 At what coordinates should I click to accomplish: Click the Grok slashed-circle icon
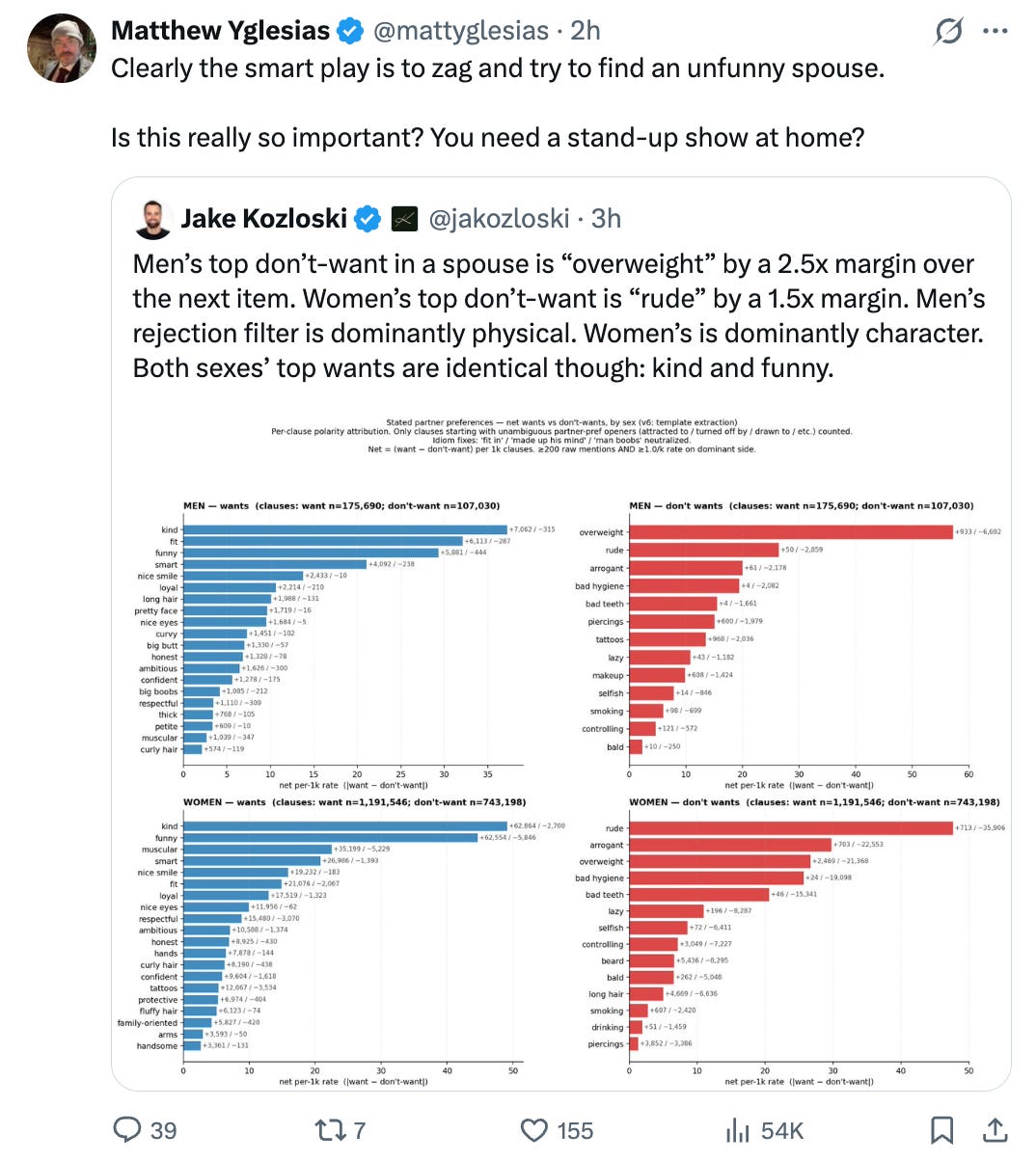pos(948,32)
